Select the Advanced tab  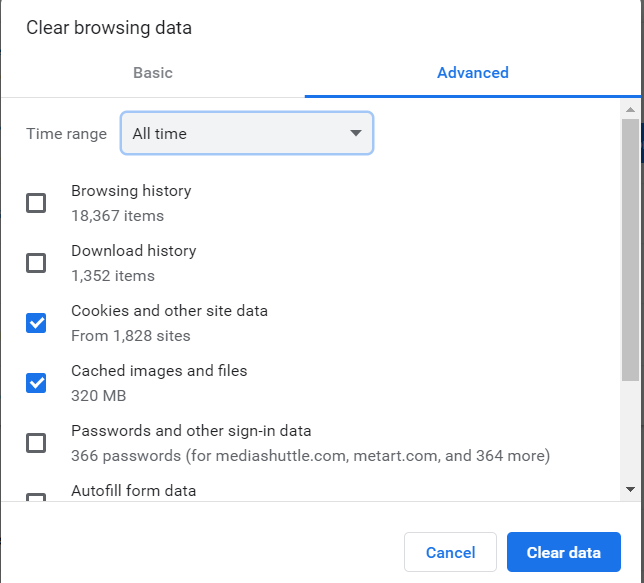pyautogui.click(x=472, y=73)
